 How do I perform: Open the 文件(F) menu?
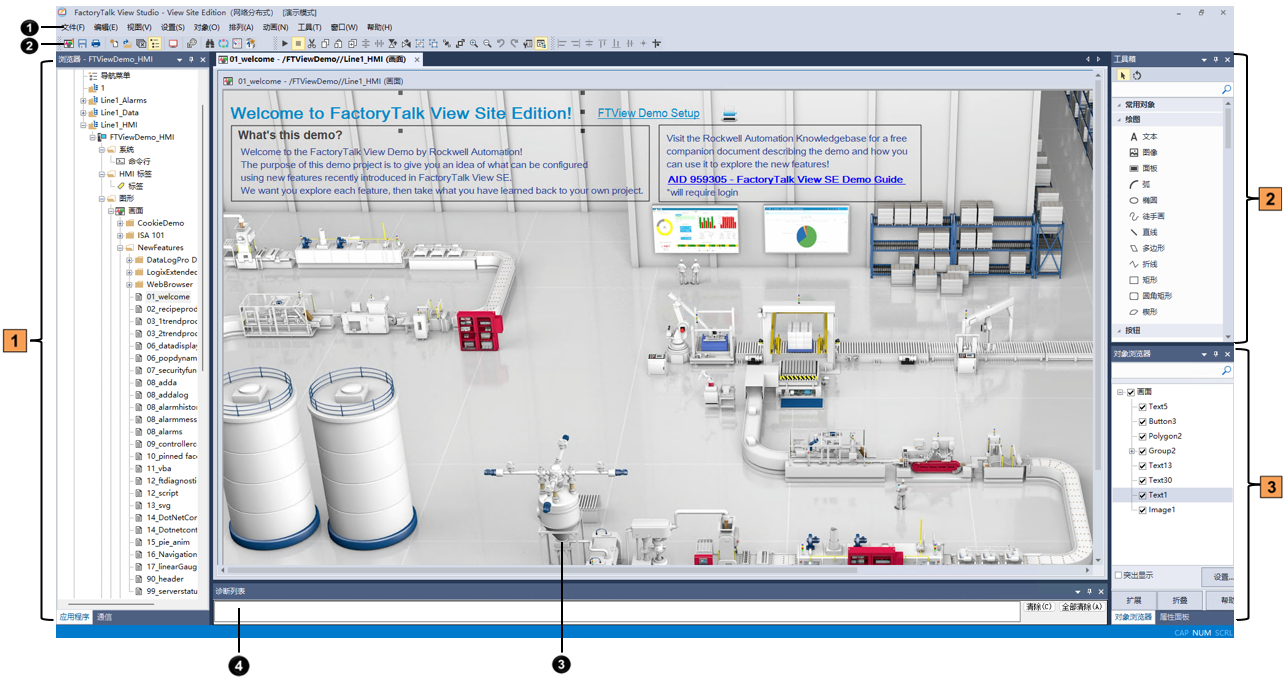(x=73, y=27)
